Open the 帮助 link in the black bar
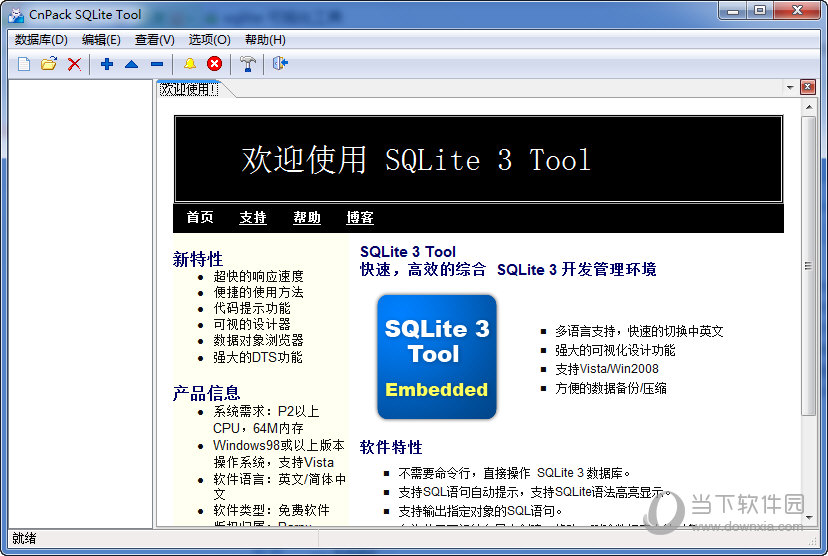This screenshot has width=828, height=556. pos(307,217)
